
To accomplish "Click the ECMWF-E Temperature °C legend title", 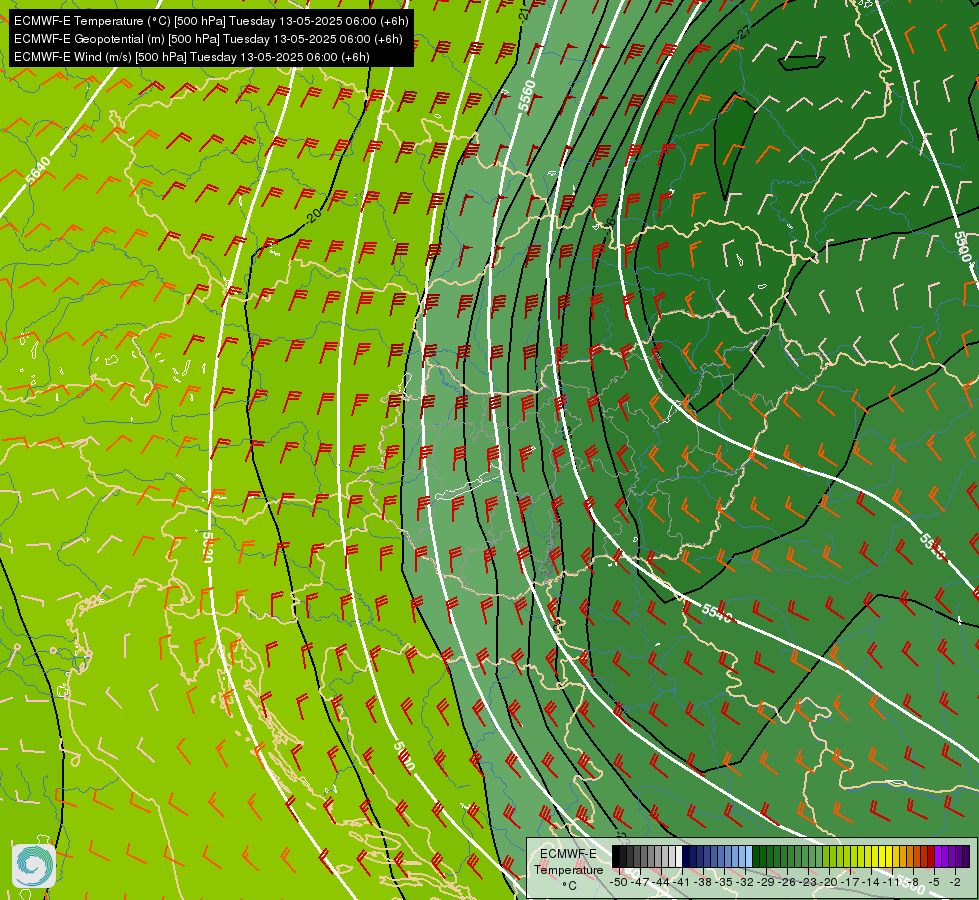I will coord(568,869).
